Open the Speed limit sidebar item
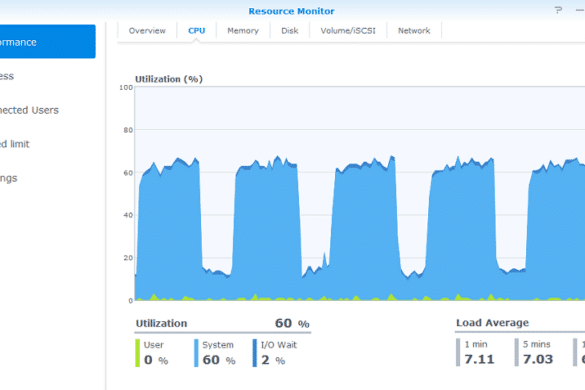Screen dimensions: 585x390 (15, 144)
